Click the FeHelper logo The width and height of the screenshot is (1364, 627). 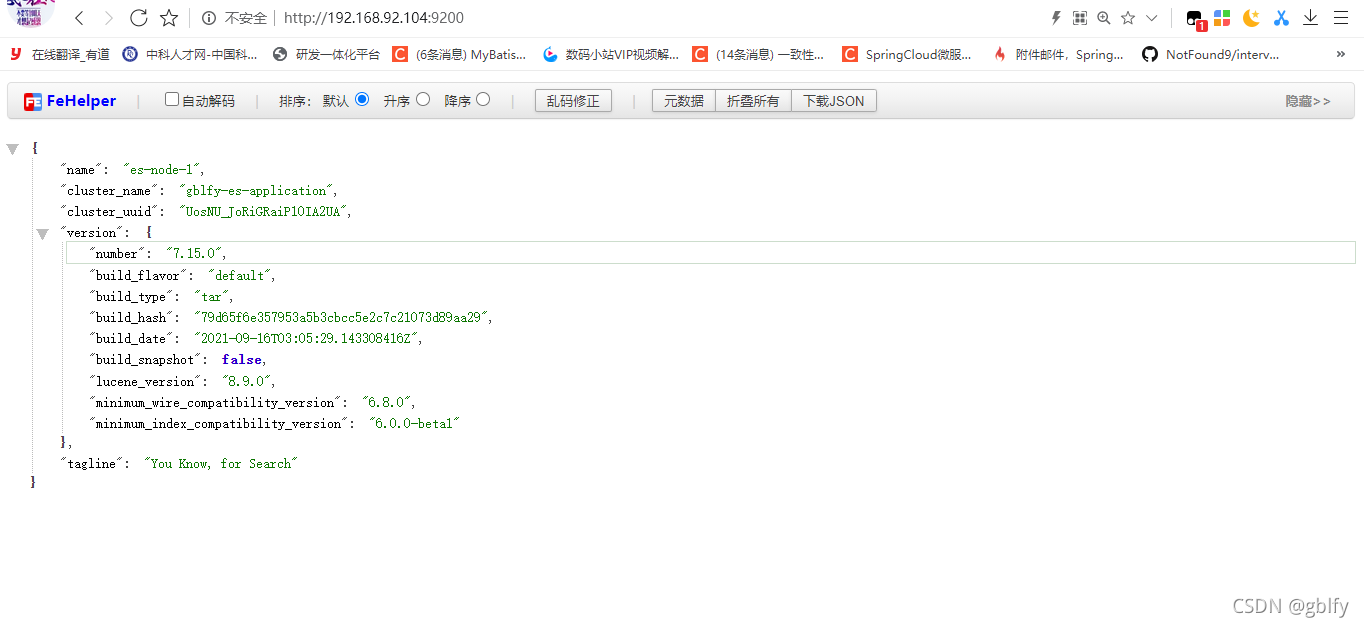tap(70, 101)
